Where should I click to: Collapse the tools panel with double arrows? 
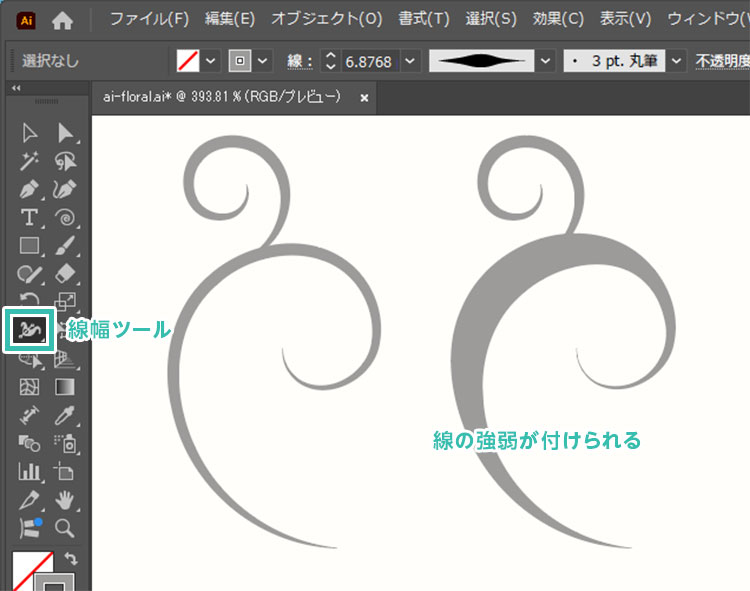16,89
